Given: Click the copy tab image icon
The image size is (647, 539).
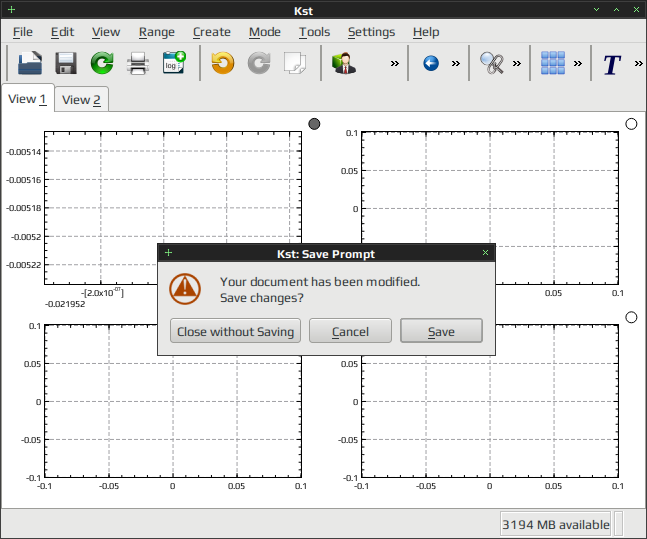Looking at the screenshot, I should (295, 63).
